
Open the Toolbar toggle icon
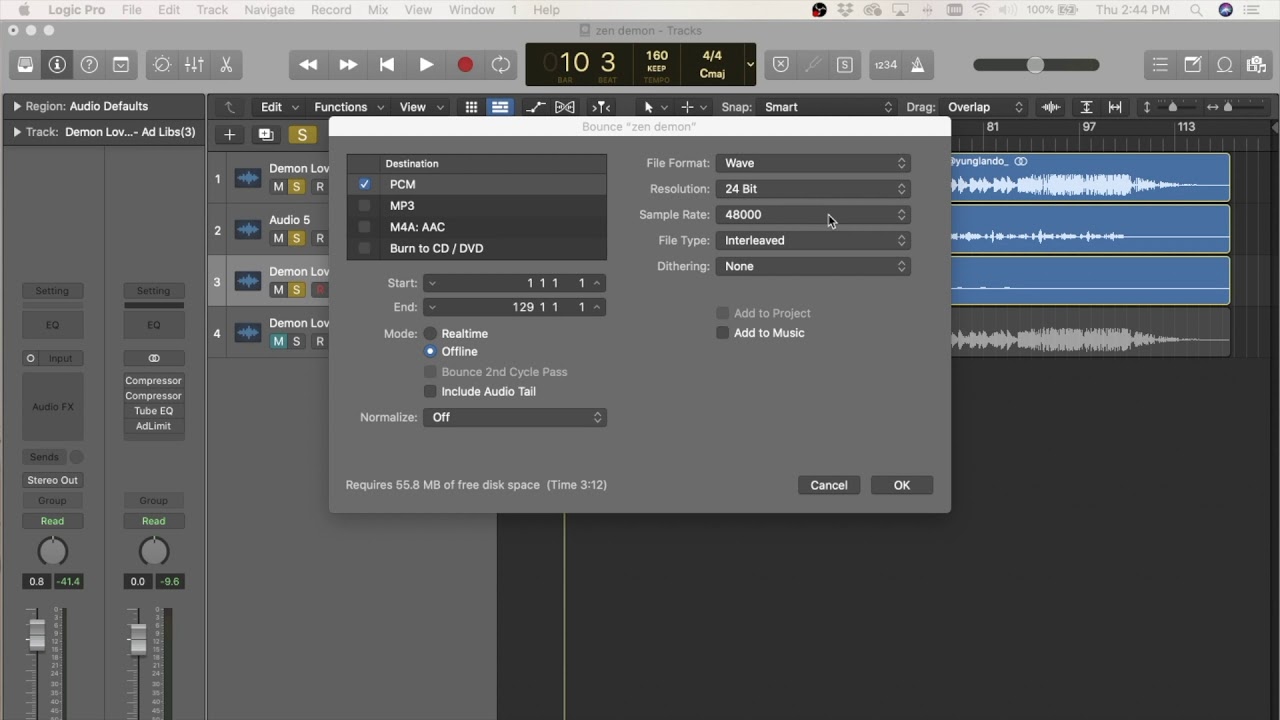[x=121, y=65]
